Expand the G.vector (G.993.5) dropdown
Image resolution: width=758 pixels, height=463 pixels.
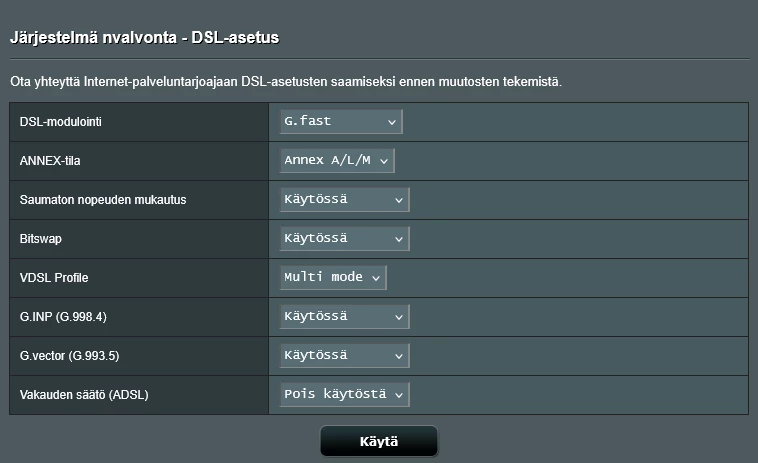[344, 355]
